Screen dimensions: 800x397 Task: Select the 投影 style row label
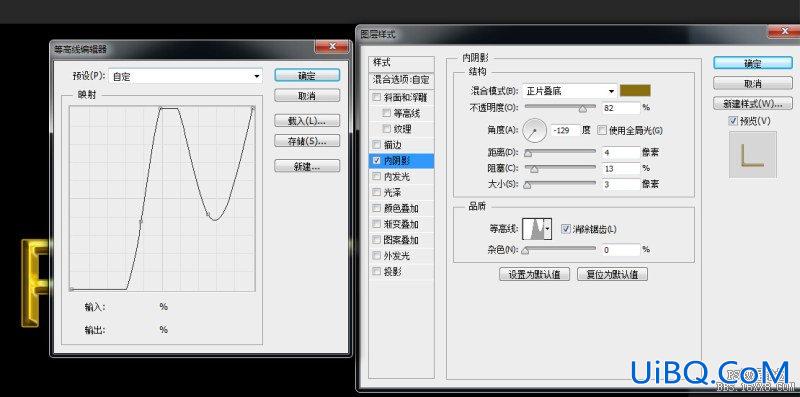pyautogui.click(x=392, y=271)
